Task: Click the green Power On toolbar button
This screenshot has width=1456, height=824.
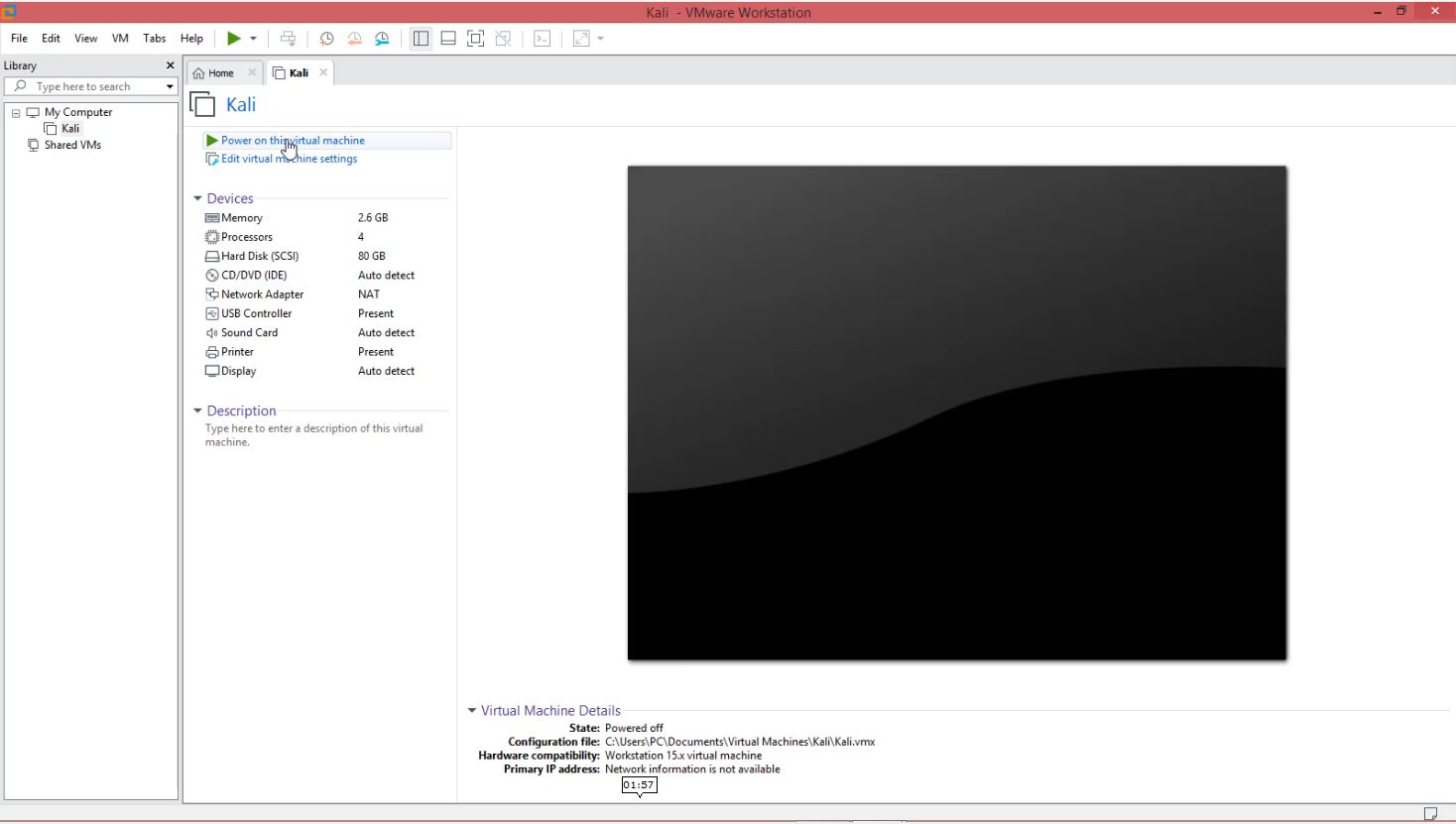Action: [234, 39]
